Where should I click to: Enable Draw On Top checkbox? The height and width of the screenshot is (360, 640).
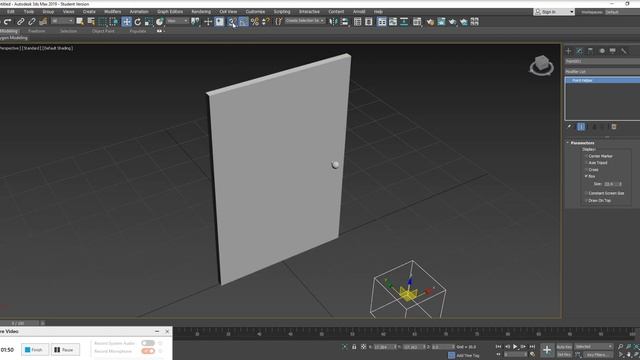point(598,200)
